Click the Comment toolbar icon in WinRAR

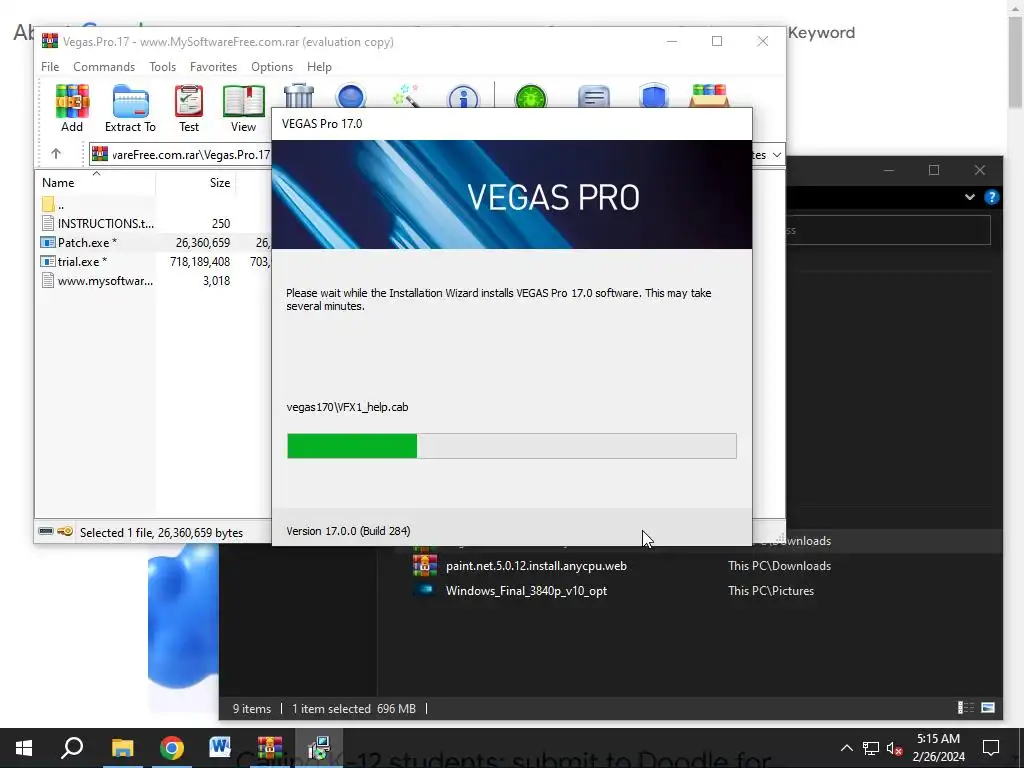point(594,96)
